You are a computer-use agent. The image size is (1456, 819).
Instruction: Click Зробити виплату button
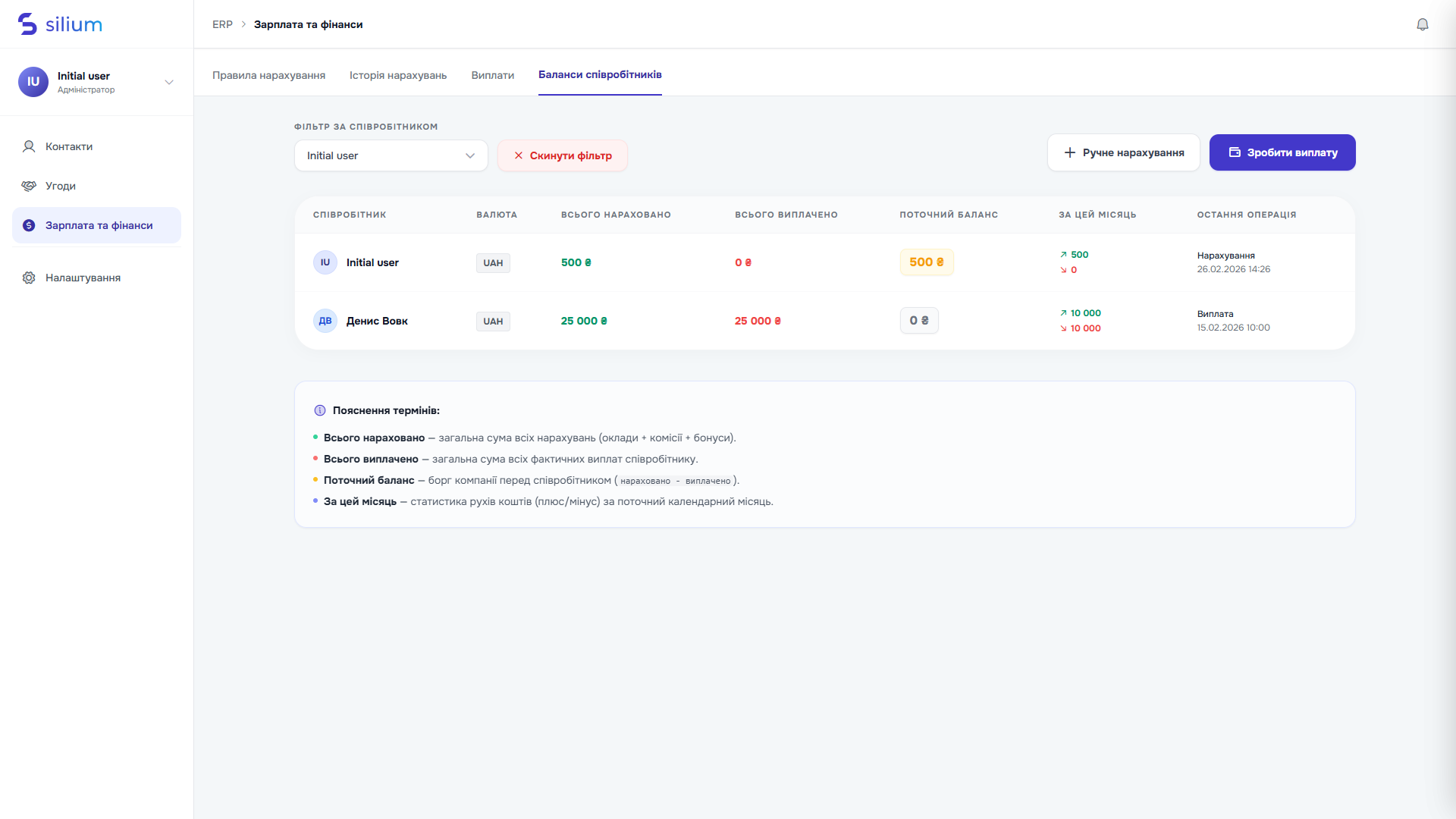(1282, 152)
